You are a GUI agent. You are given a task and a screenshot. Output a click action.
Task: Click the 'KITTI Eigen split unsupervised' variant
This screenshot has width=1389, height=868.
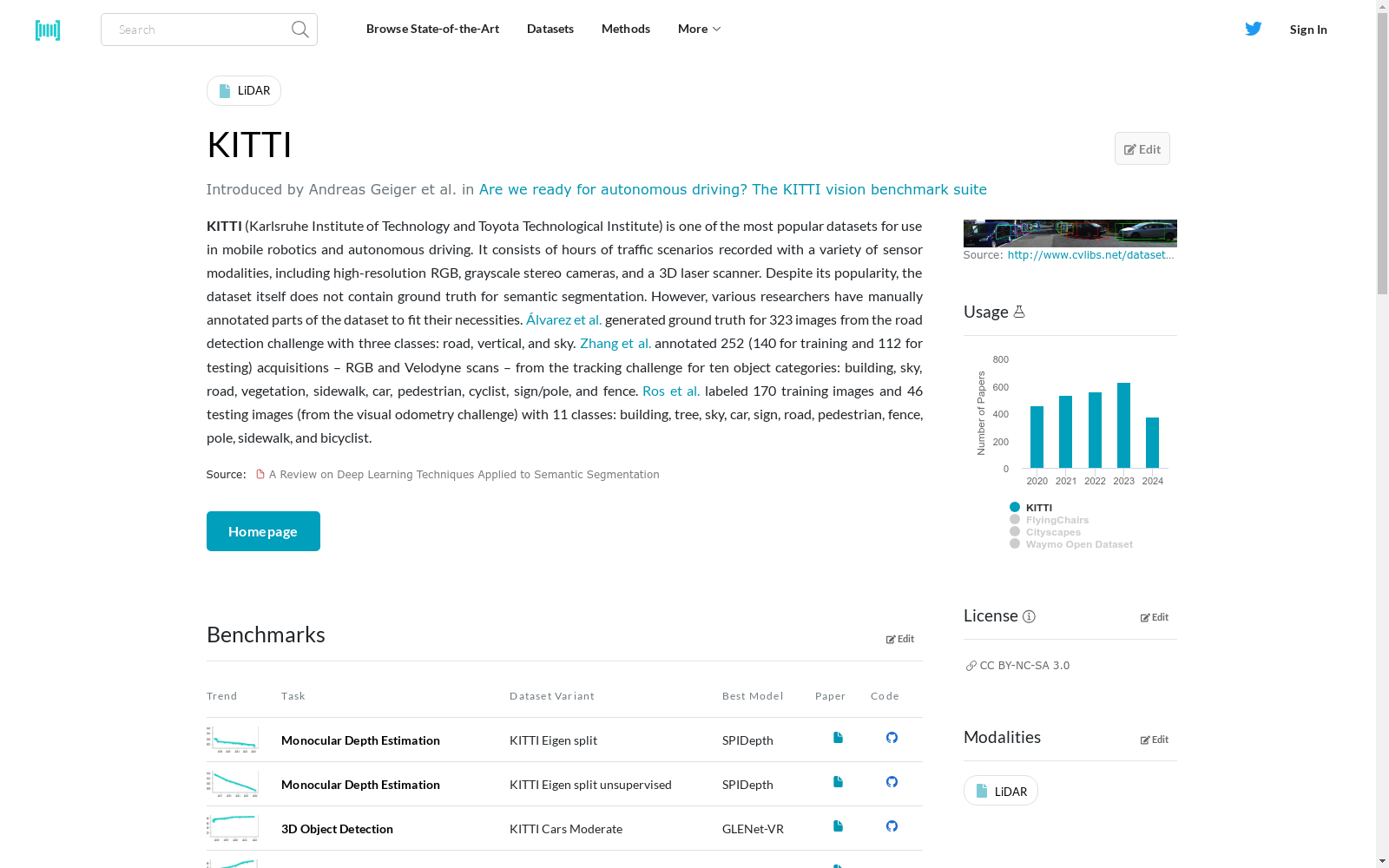pyautogui.click(x=590, y=785)
